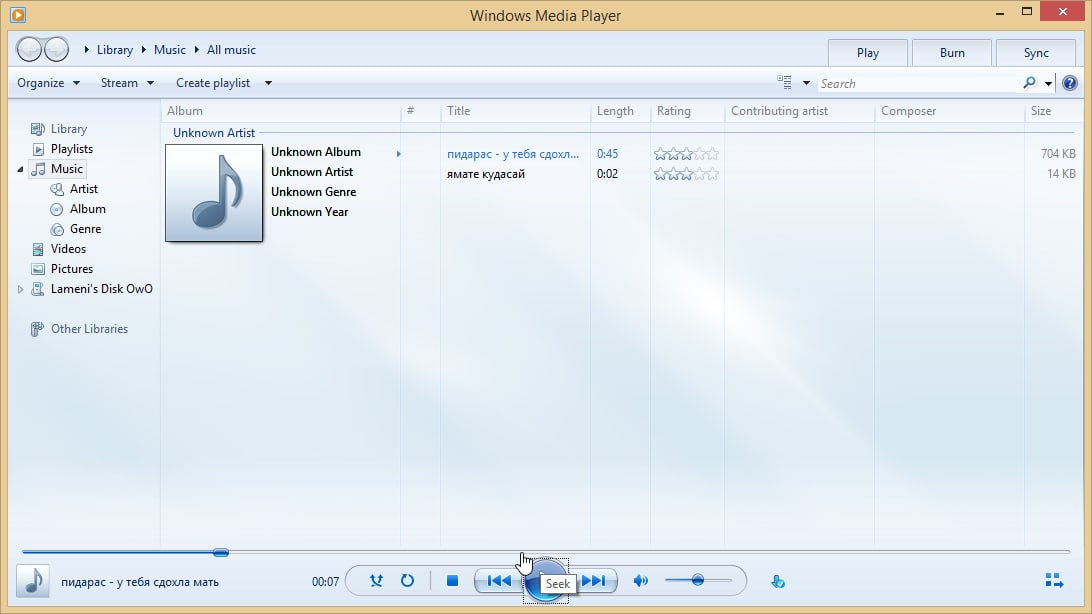Click the Back navigation button

tap(29, 49)
